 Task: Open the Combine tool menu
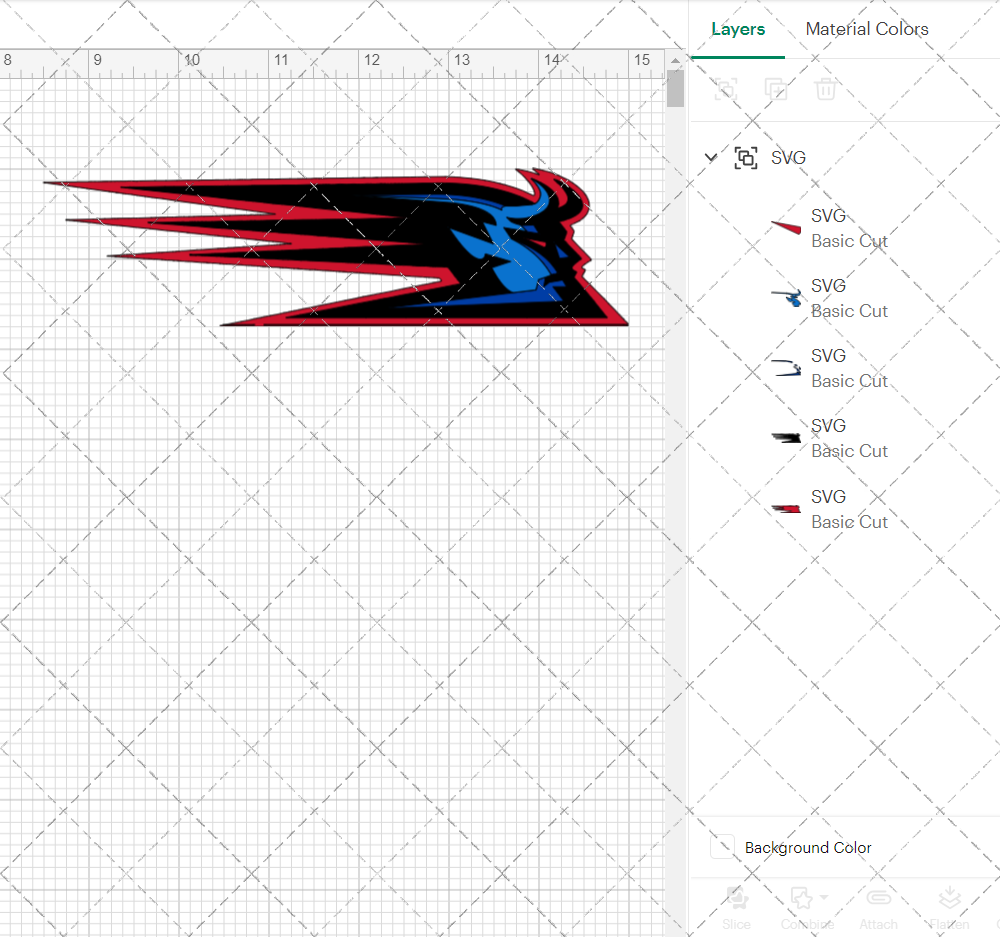807,908
